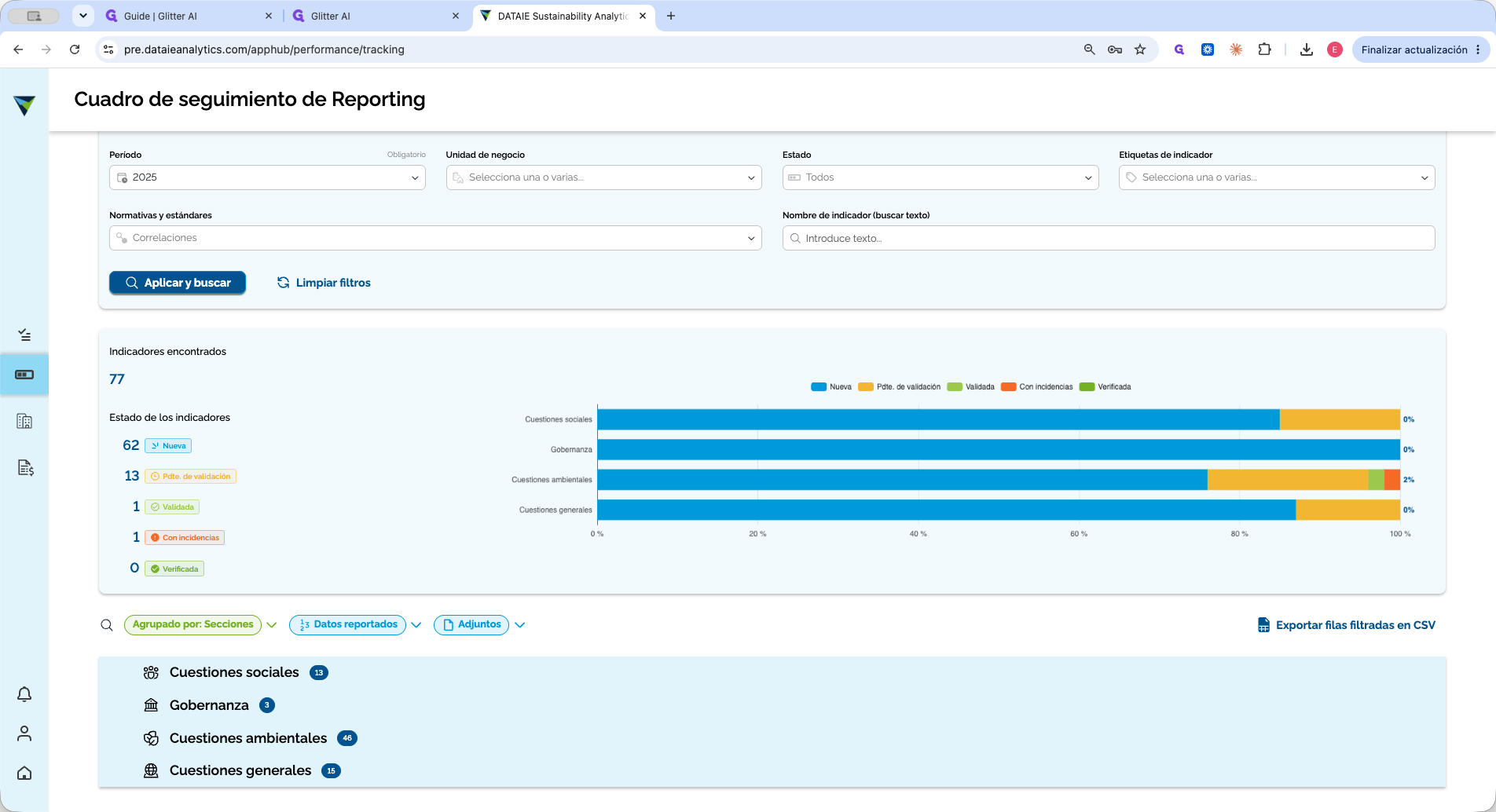Click the orange Pdte. de validación legend swatch
This screenshot has height=812, width=1496.
click(x=866, y=387)
